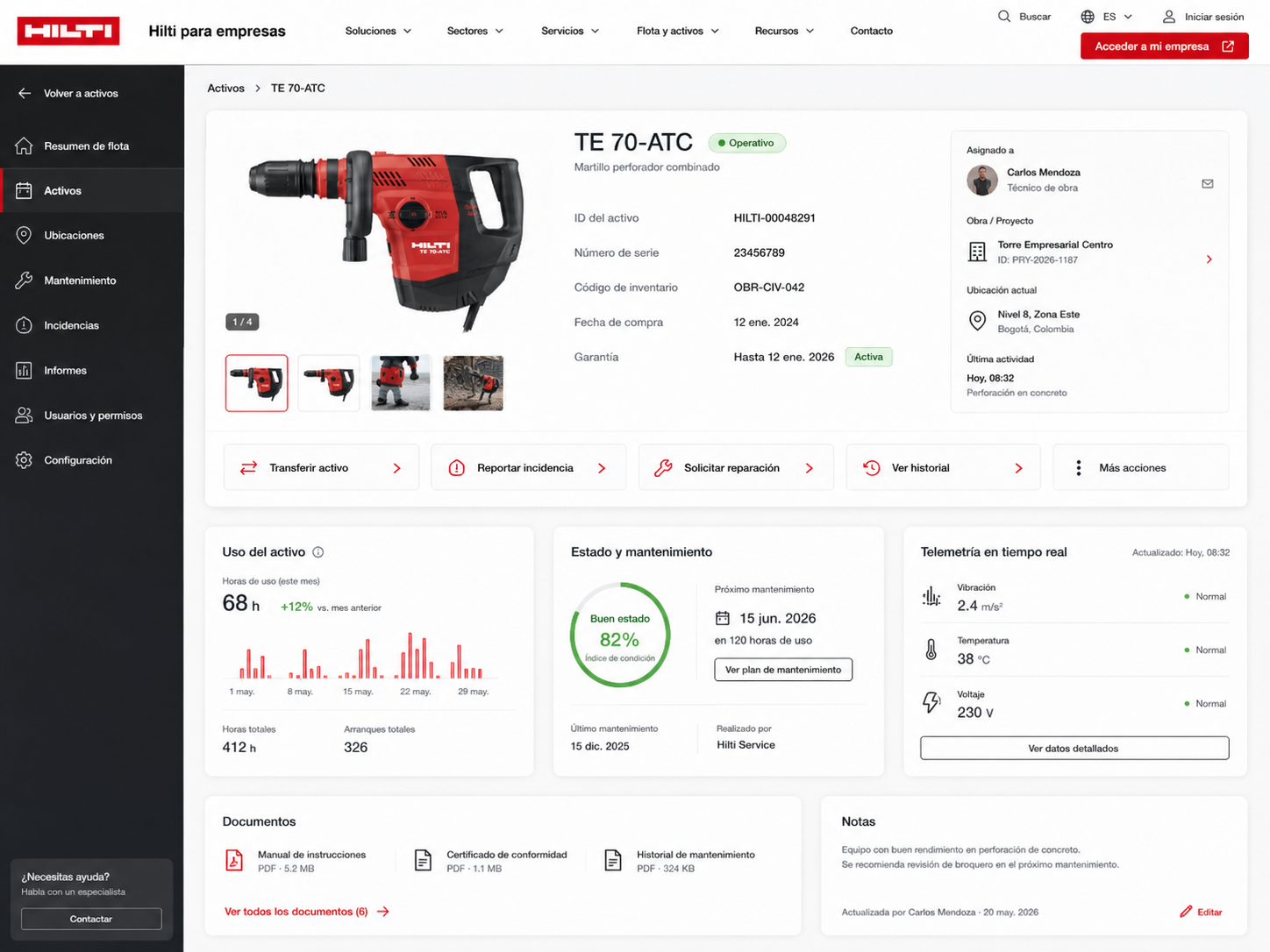Click the Hilti logo

(x=68, y=31)
